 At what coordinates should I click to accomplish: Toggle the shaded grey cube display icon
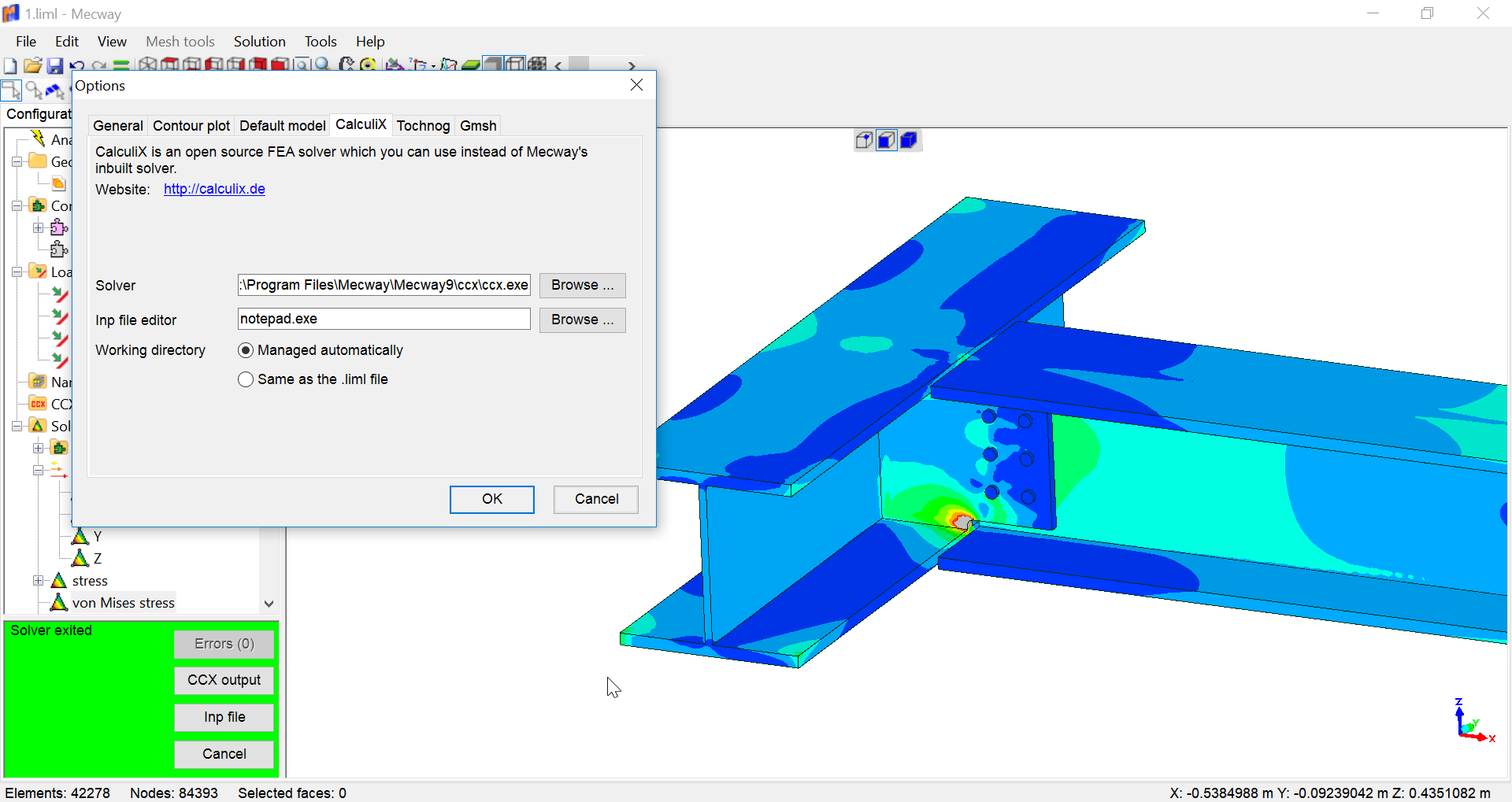(493, 64)
